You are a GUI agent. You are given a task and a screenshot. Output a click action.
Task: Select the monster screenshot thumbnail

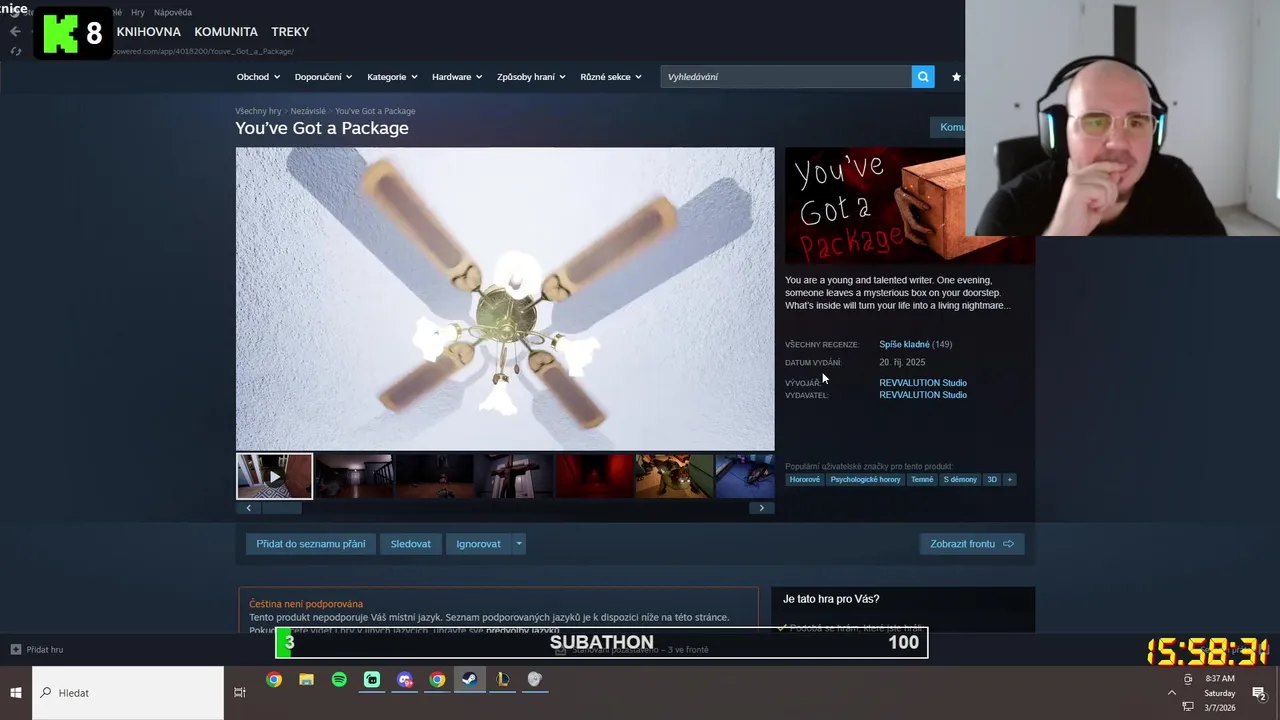pos(674,476)
